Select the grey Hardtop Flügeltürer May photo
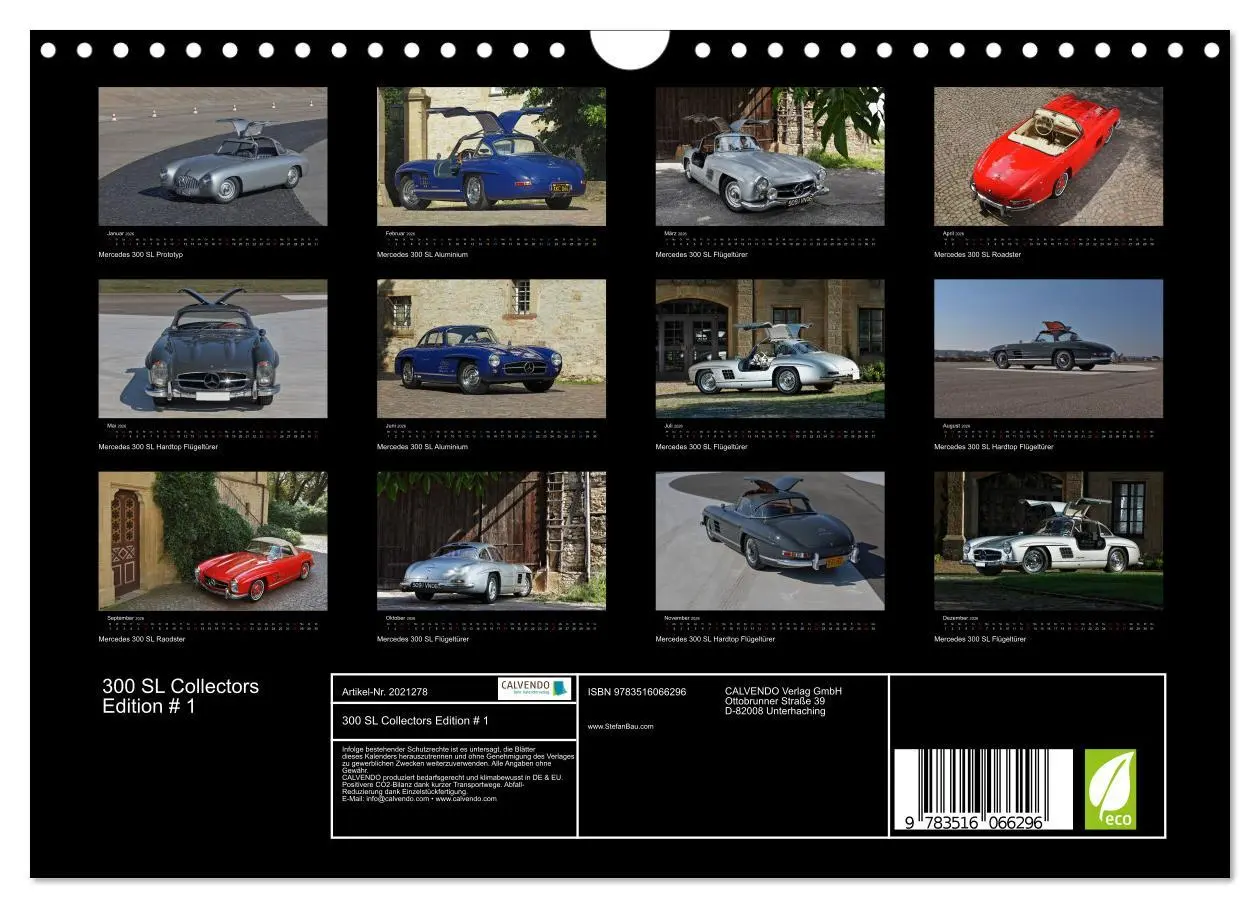 (212, 348)
